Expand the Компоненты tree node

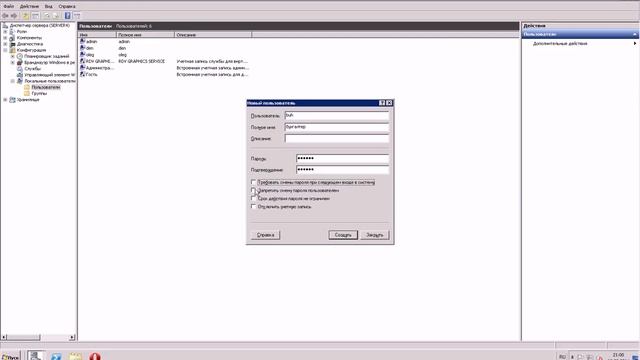tap(5, 38)
